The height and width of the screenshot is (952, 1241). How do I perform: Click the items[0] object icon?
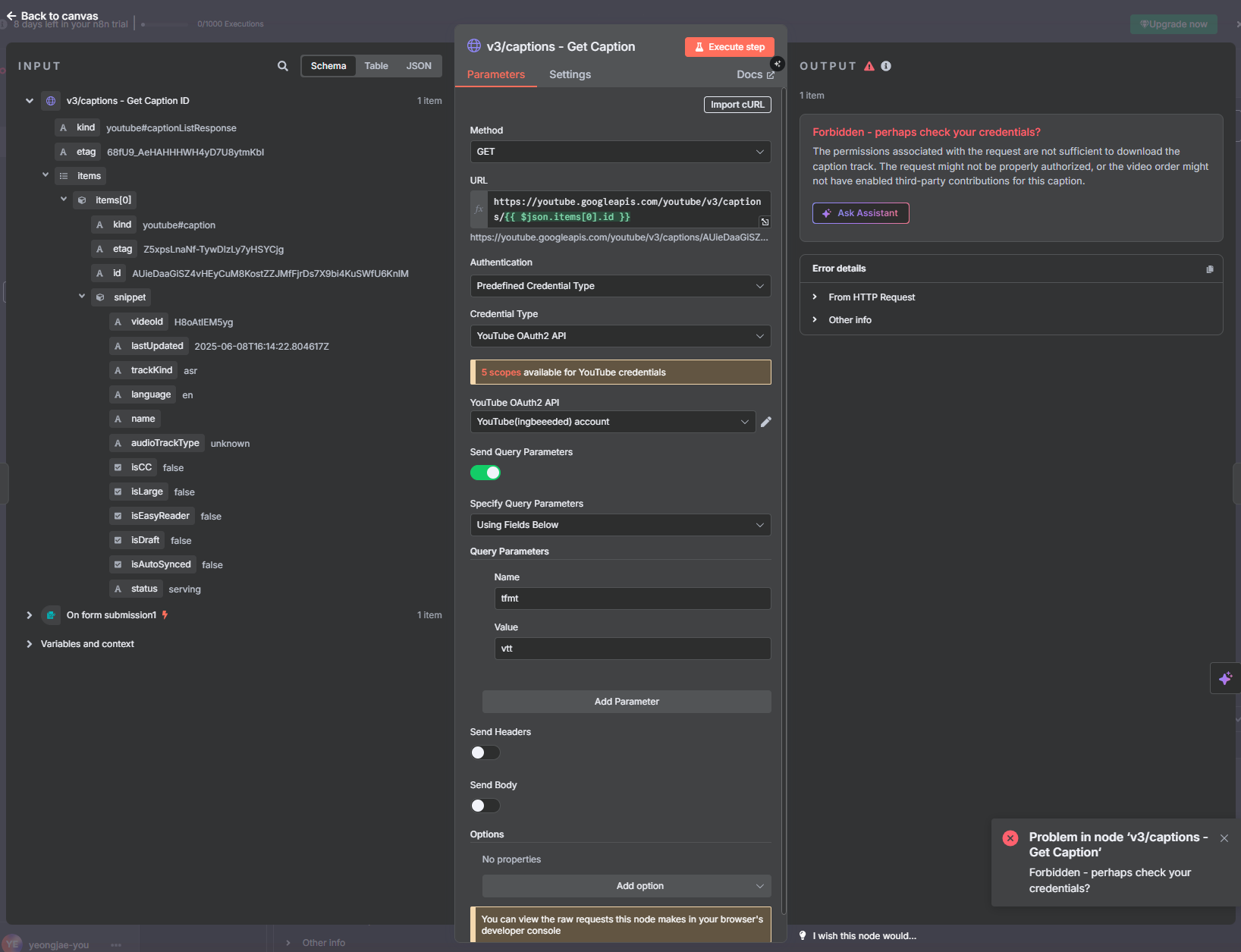[82, 200]
